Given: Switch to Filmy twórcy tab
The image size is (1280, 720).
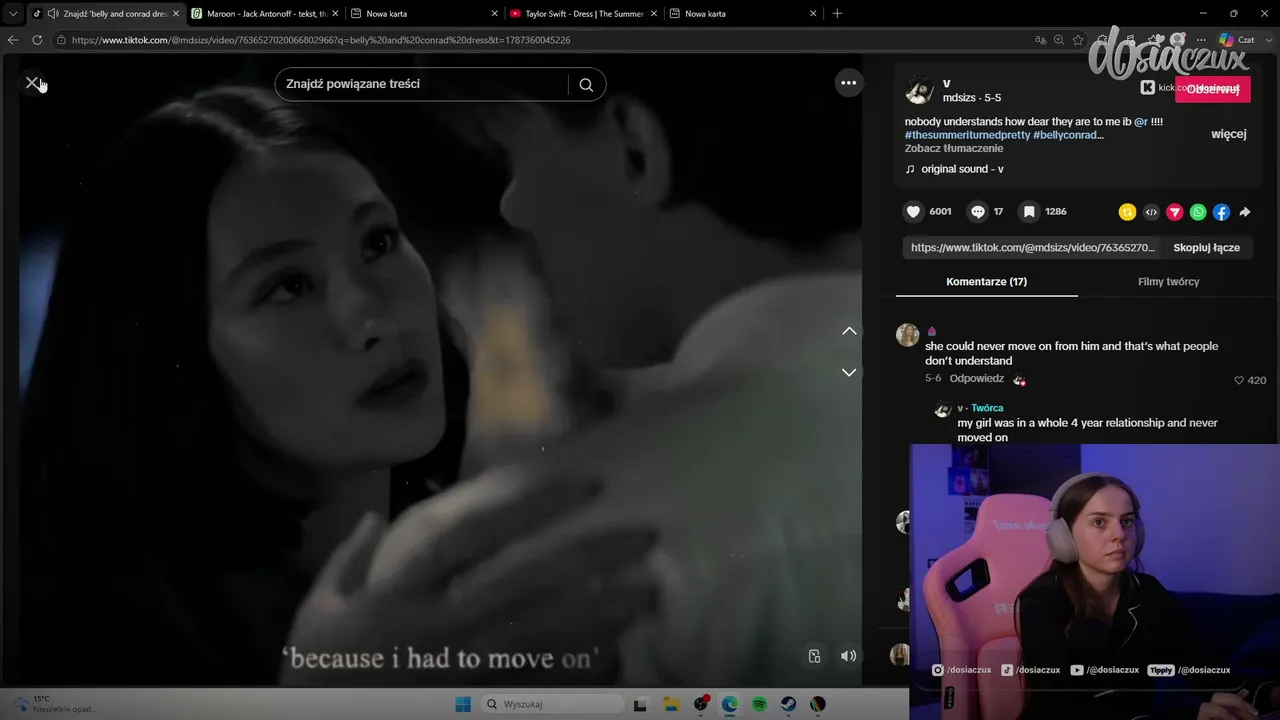Looking at the screenshot, I should pyautogui.click(x=1168, y=282).
